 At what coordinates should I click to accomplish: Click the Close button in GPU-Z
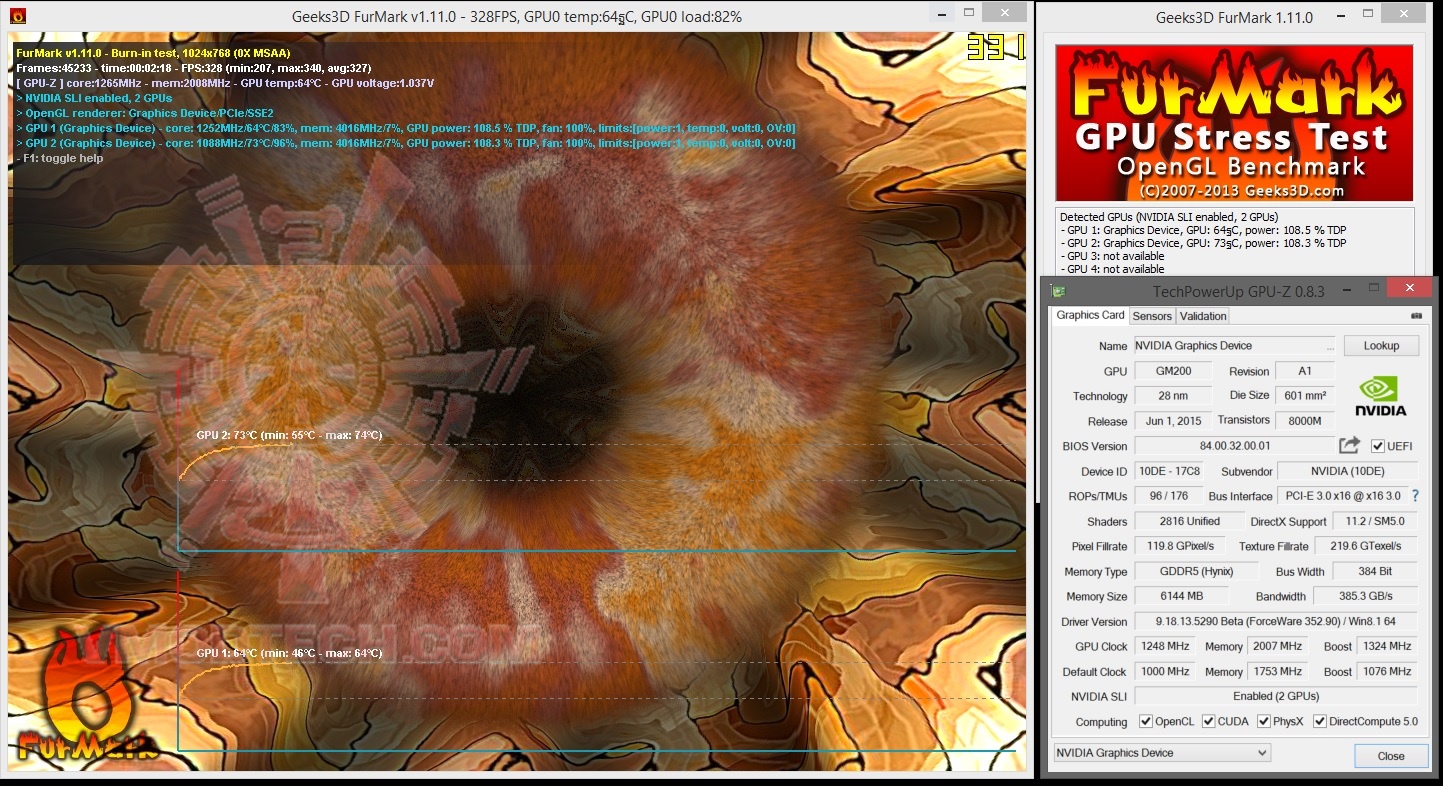[1390, 755]
